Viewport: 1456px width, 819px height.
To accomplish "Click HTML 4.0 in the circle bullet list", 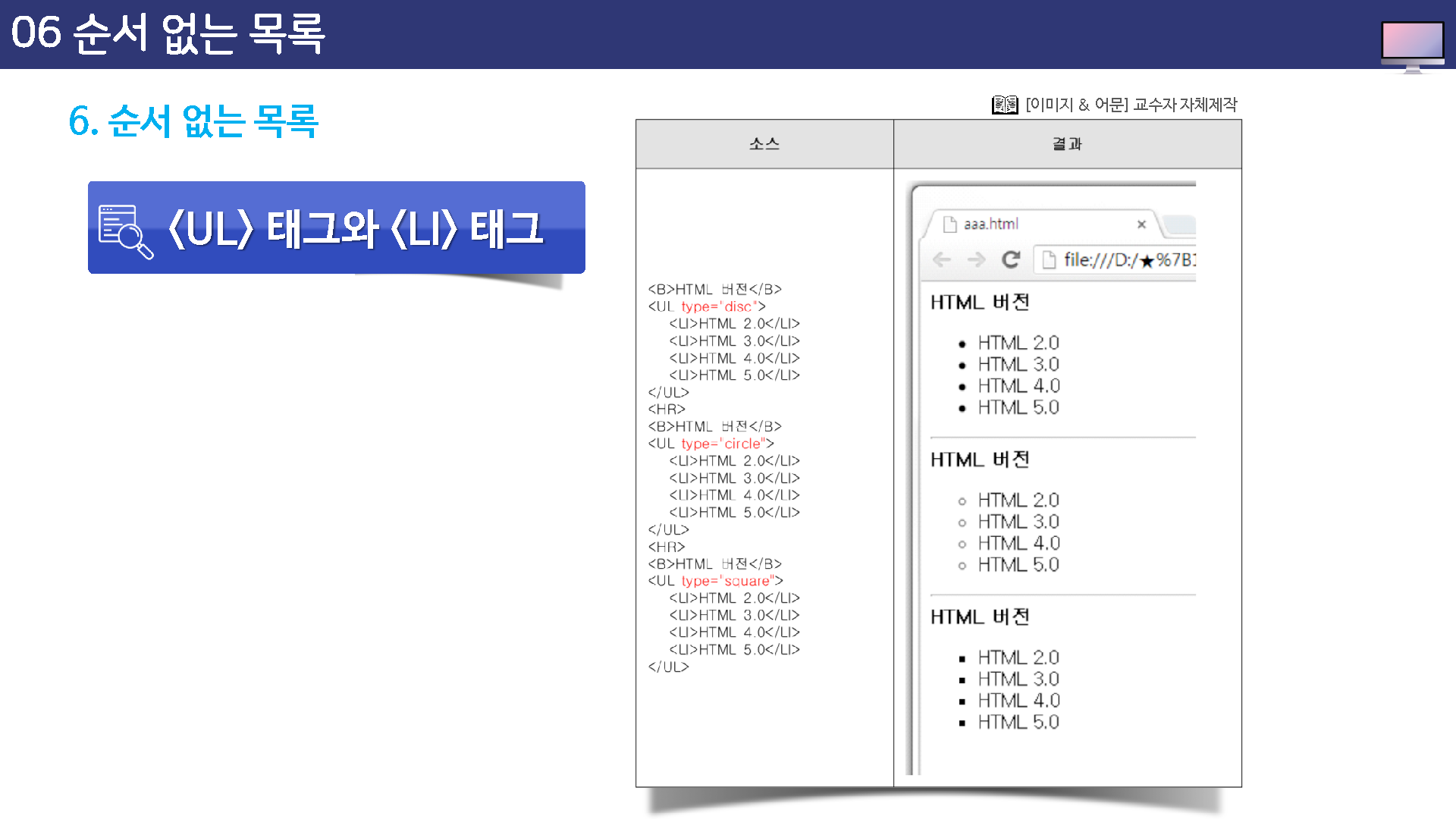I will pyautogui.click(x=1018, y=543).
